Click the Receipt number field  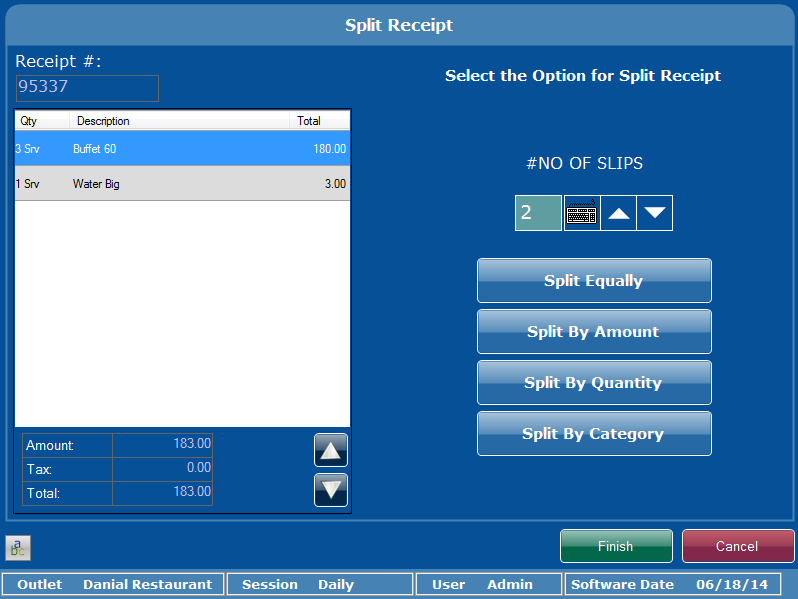point(87,88)
